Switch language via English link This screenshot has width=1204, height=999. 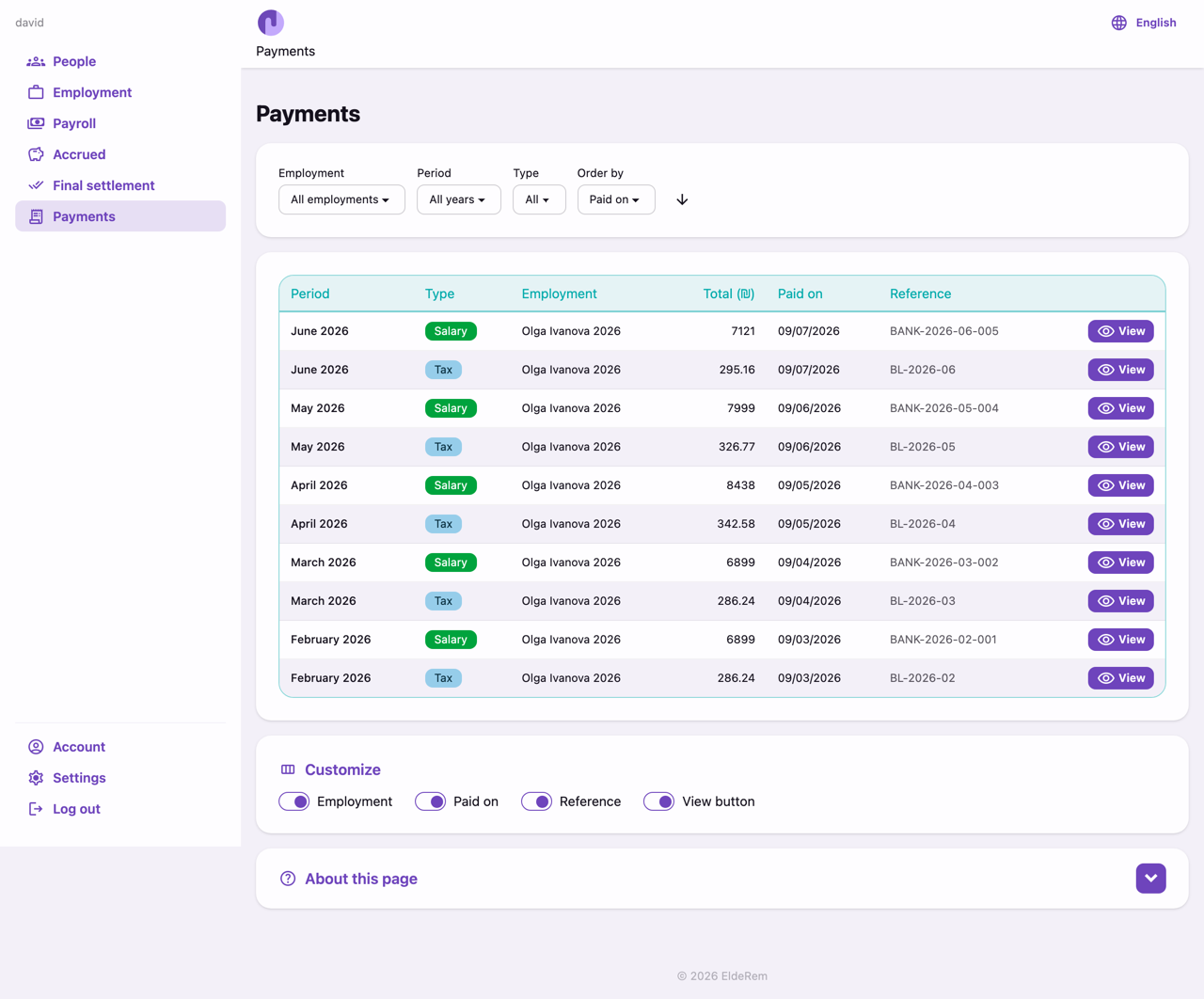[1156, 23]
